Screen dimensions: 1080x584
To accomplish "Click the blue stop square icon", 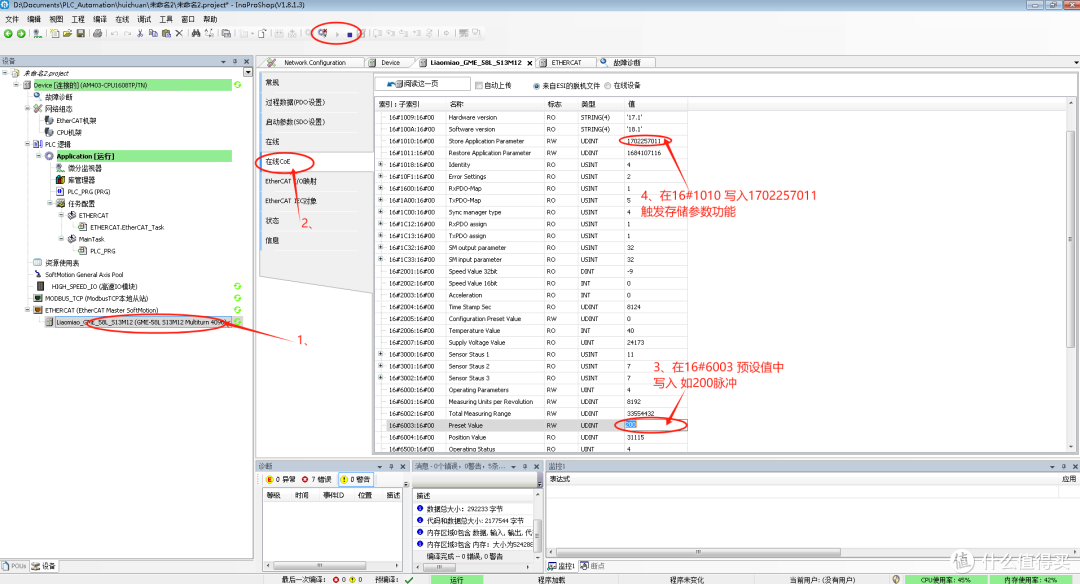I will [x=350, y=34].
